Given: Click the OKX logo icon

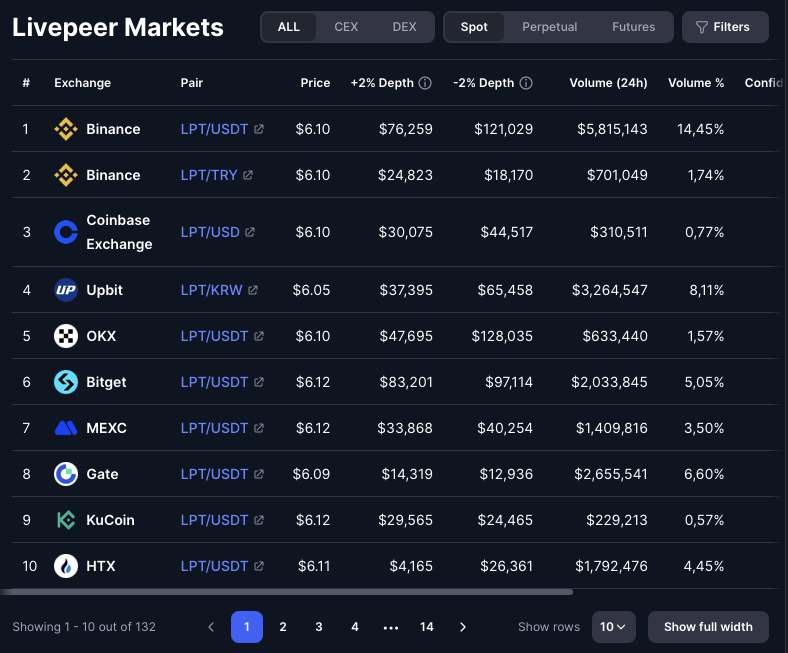Looking at the screenshot, I should (66, 336).
